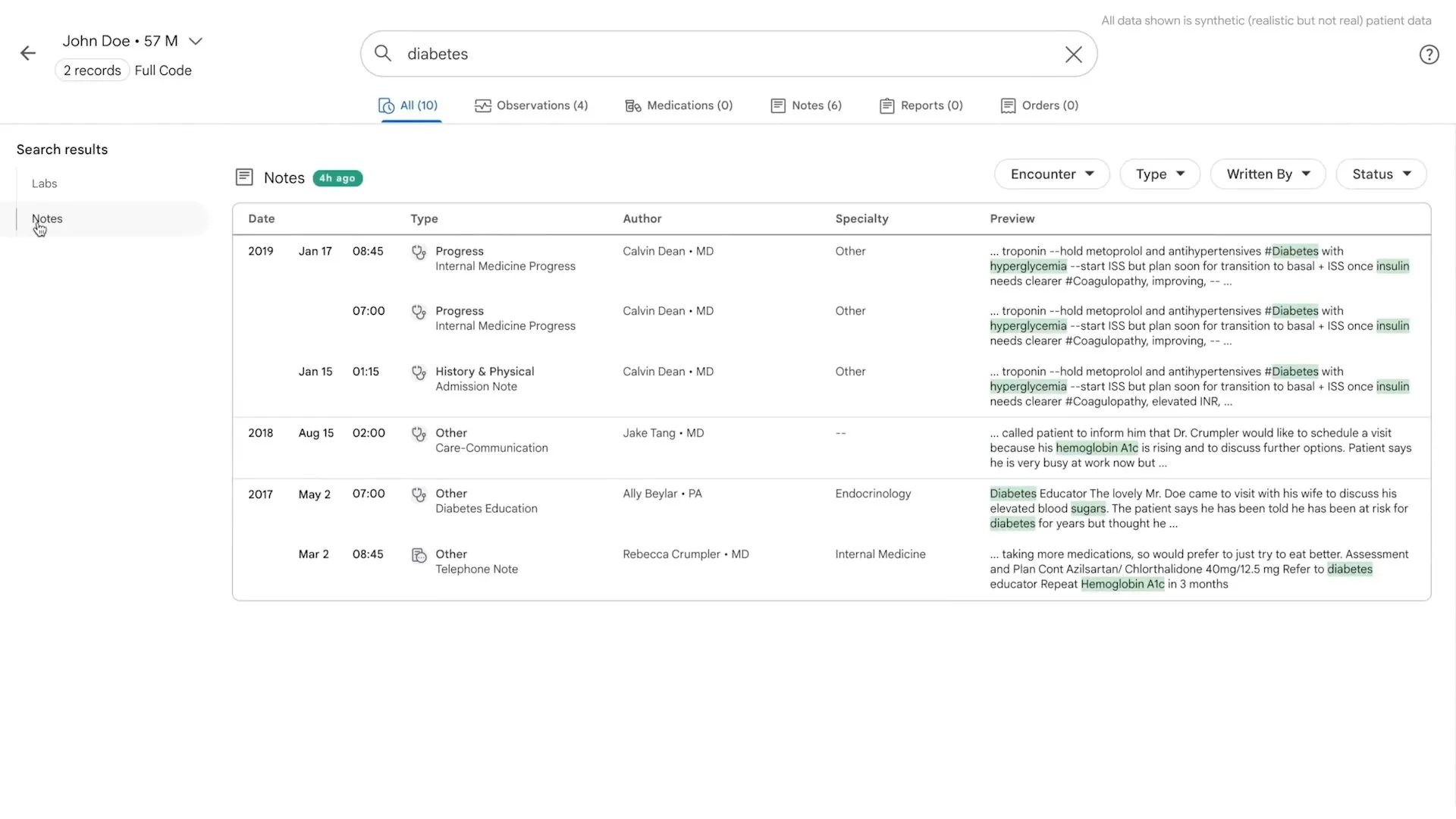The width and height of the screenshot is (1456, 819).
Task: Click the help question mark icon
Action: pos(1429,55)
